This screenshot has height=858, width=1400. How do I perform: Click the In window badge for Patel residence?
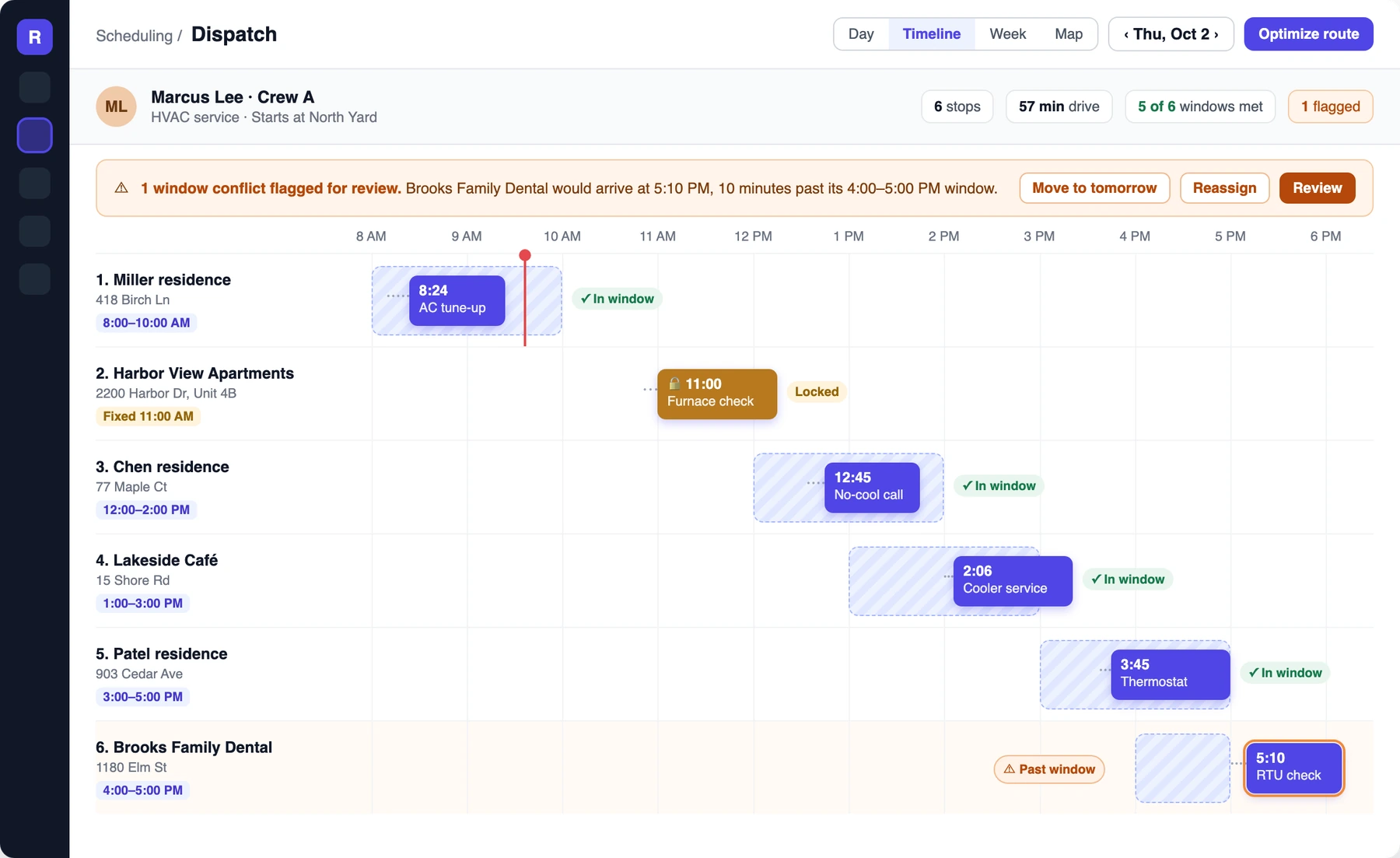pos(1285,673)
